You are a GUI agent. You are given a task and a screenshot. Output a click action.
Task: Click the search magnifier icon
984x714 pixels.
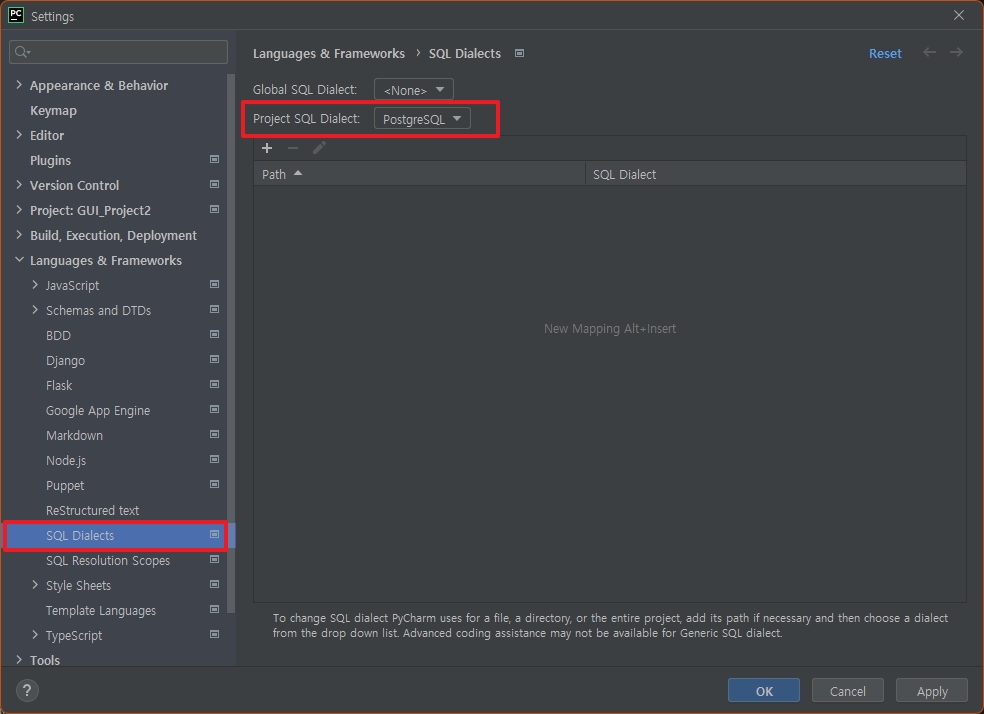(22, 51)
